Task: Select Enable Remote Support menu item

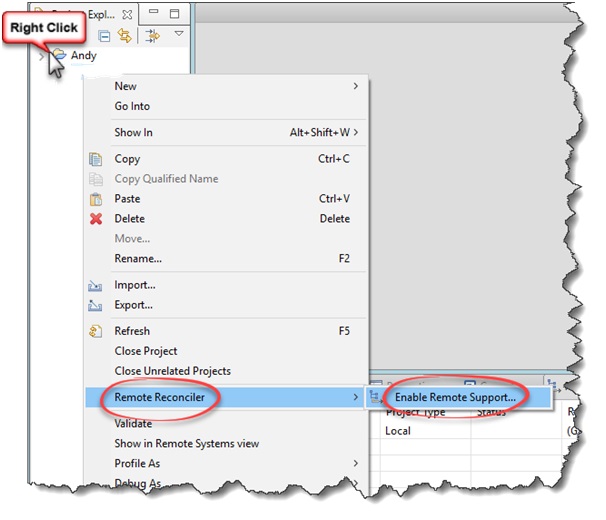Action: (455, 397)
